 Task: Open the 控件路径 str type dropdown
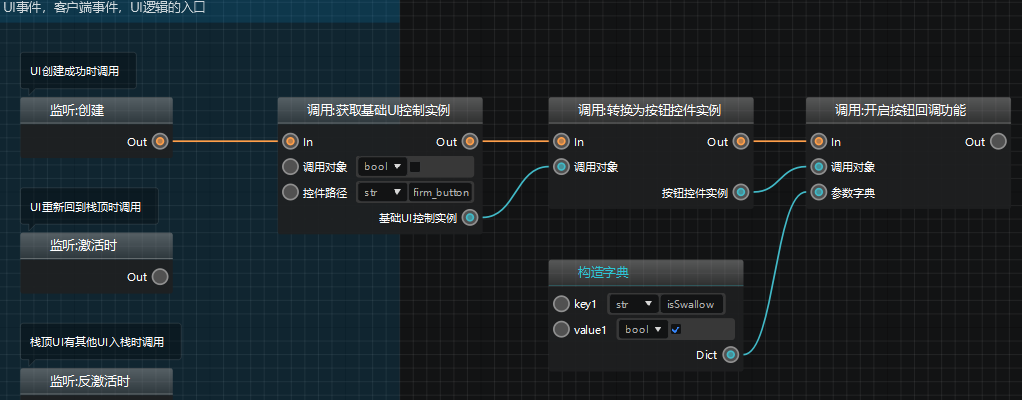point(381,192)
